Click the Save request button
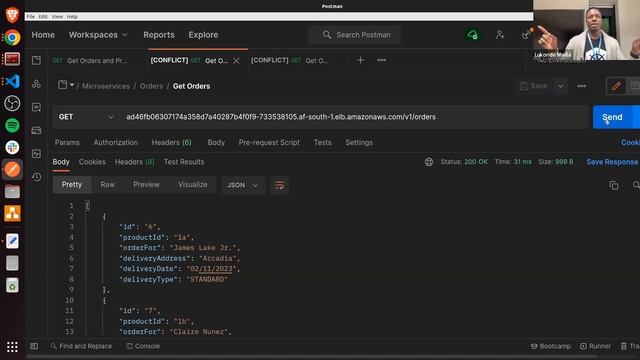This screenshot has height=360, width=640. pyautogui.click(x=534, y=86)
